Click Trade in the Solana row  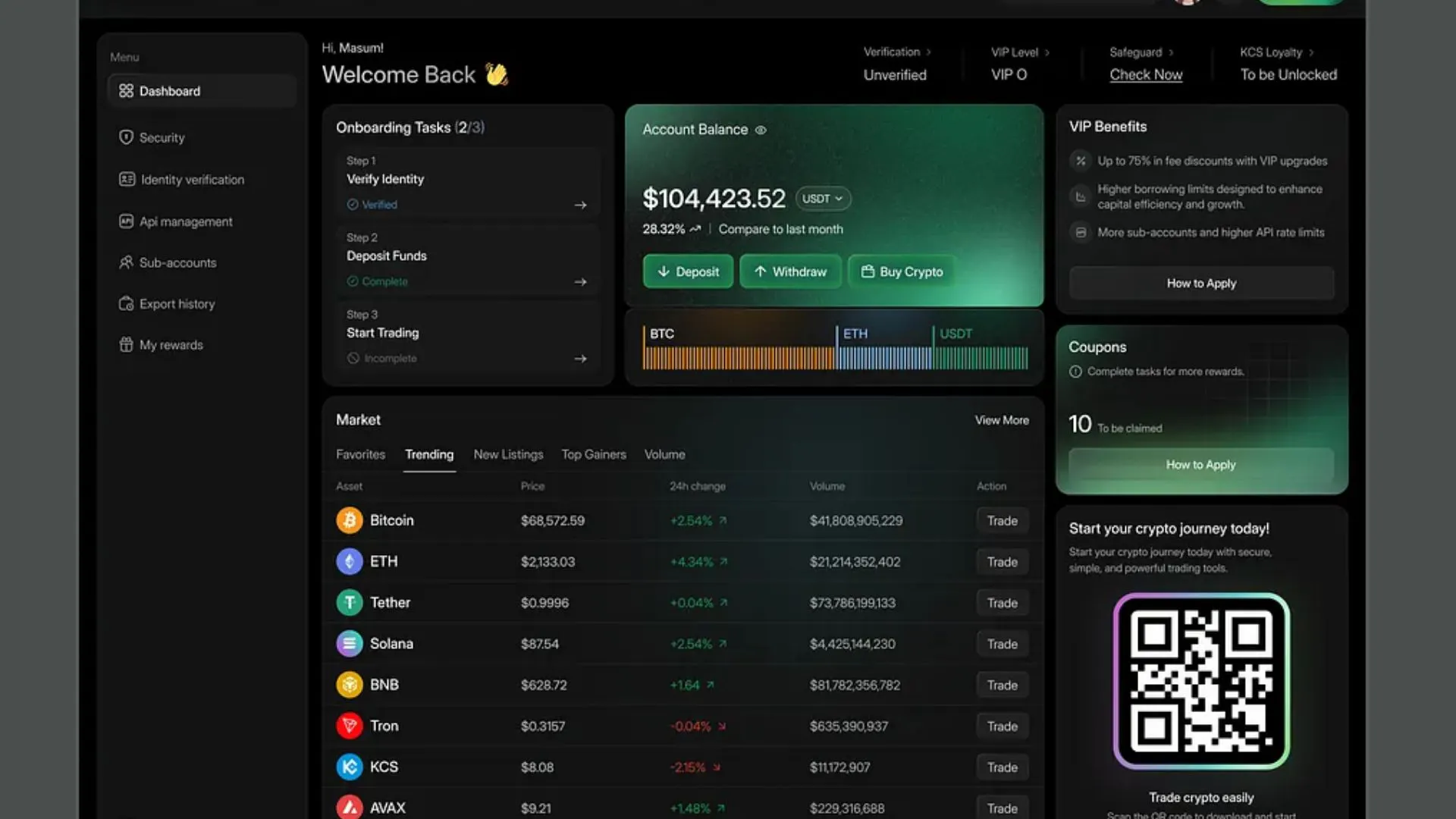click(x=1002, y=643)
